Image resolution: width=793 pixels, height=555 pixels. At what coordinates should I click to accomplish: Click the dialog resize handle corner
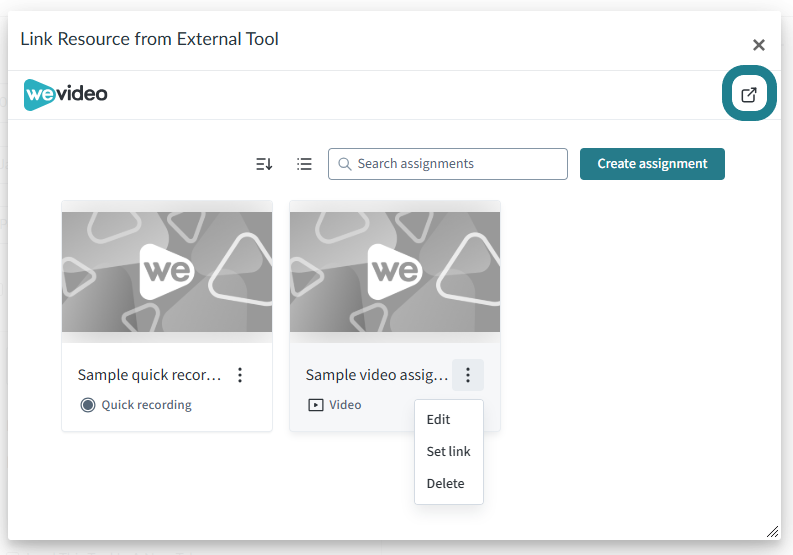pos(772,532)
